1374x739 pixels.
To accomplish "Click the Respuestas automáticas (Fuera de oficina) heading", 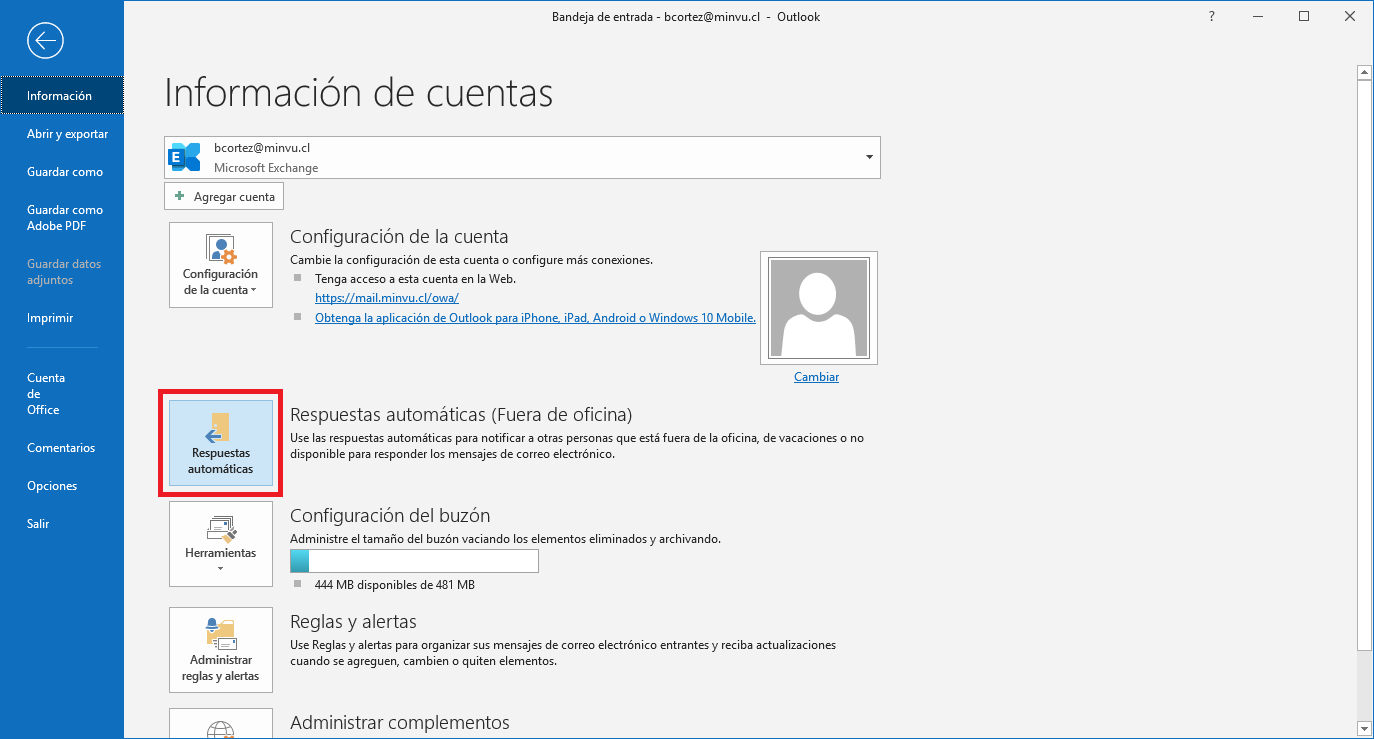I will 461,414.
